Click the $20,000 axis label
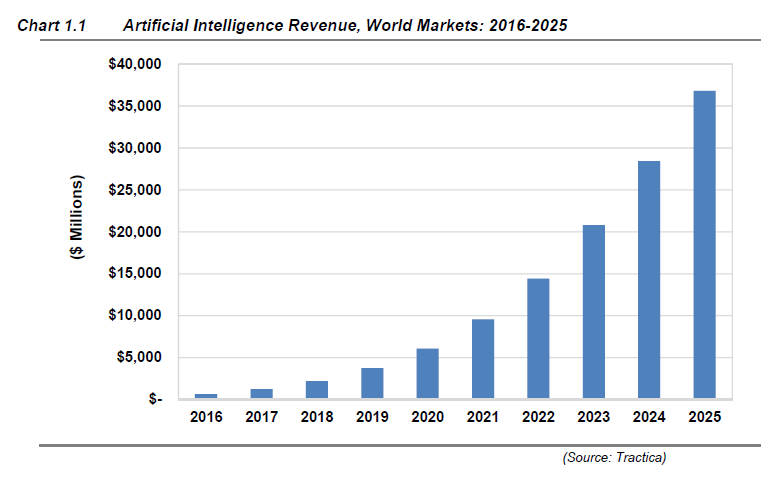 [x=135, y=232]
